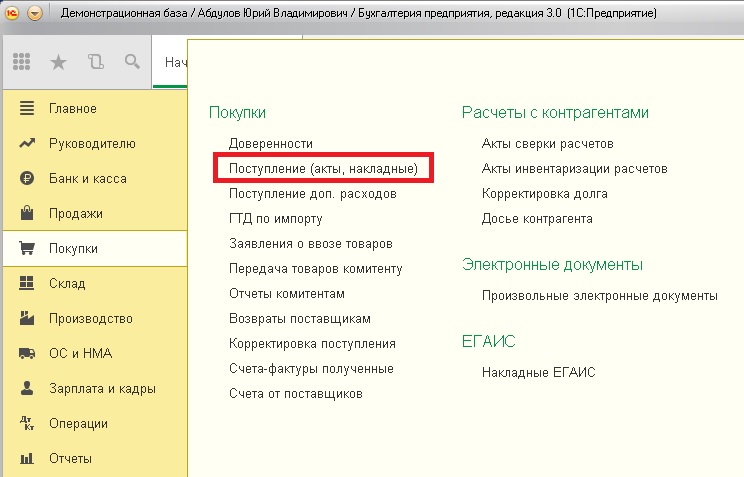Open Счета-фактуры полученные
The width and height of the screenshot is (744, 477).
tap(311, 369)
